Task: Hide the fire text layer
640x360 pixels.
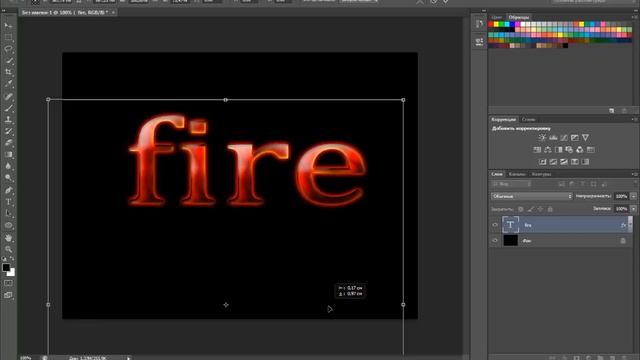Action: (x=495, y=225)
